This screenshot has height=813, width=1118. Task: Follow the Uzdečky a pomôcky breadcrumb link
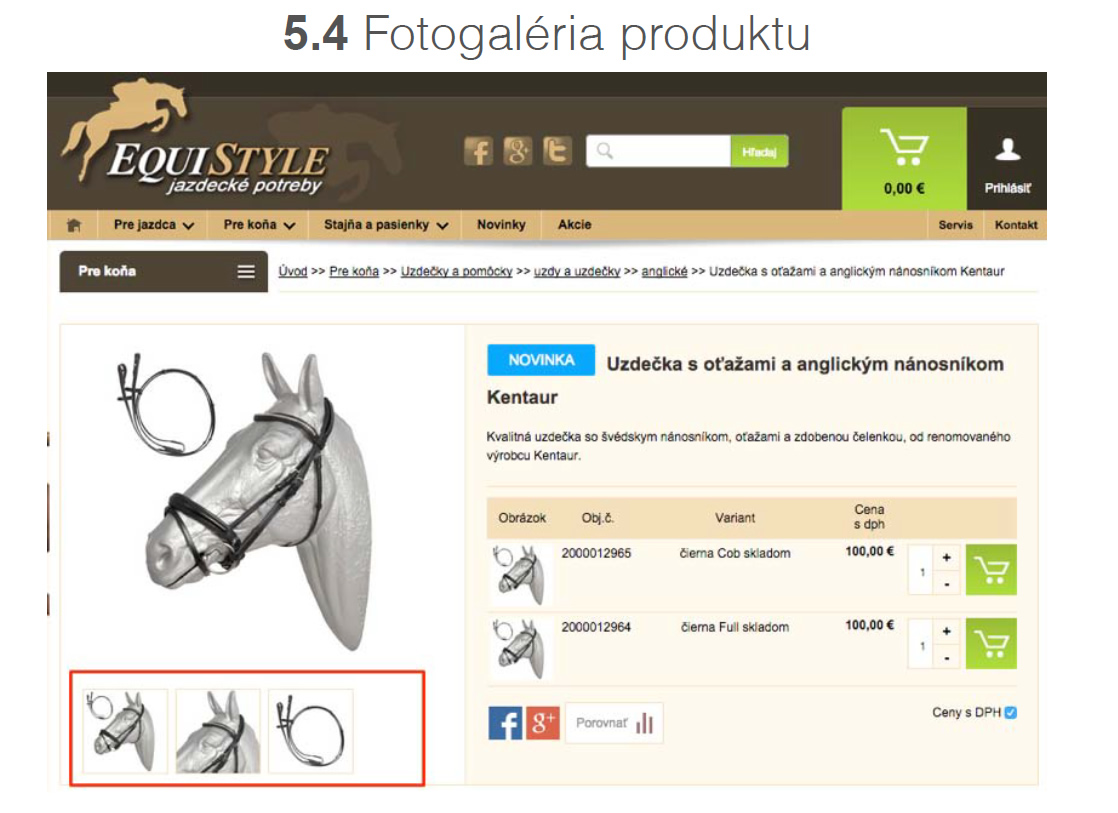tap(456, 271)
